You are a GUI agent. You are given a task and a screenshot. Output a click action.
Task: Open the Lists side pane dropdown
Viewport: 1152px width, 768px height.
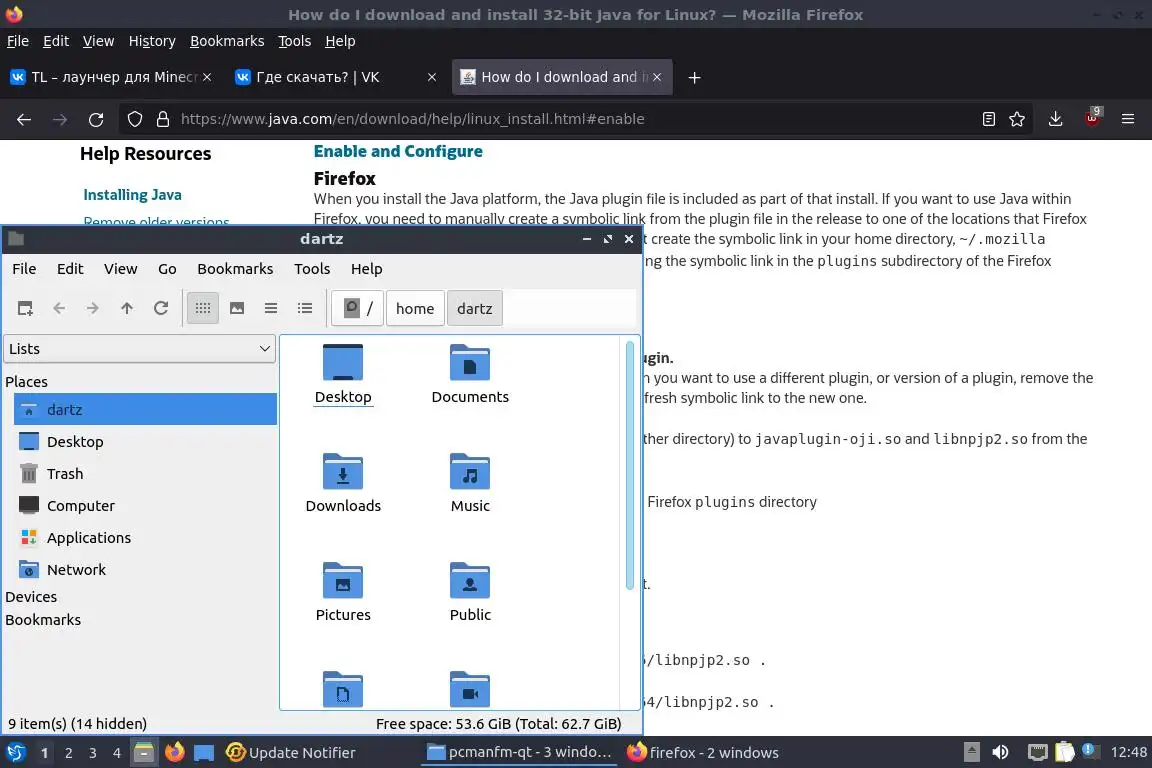click(140, 349)
